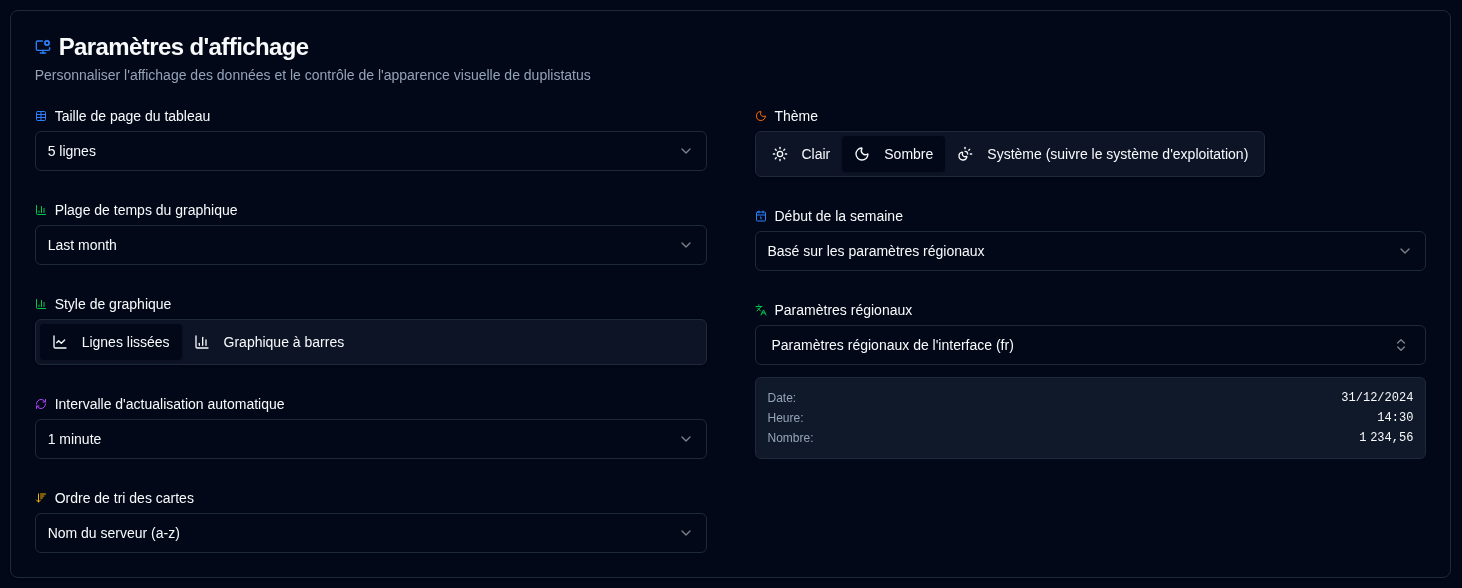Choose the Système theme option

pyautogui.click(x=1102, y=154)
